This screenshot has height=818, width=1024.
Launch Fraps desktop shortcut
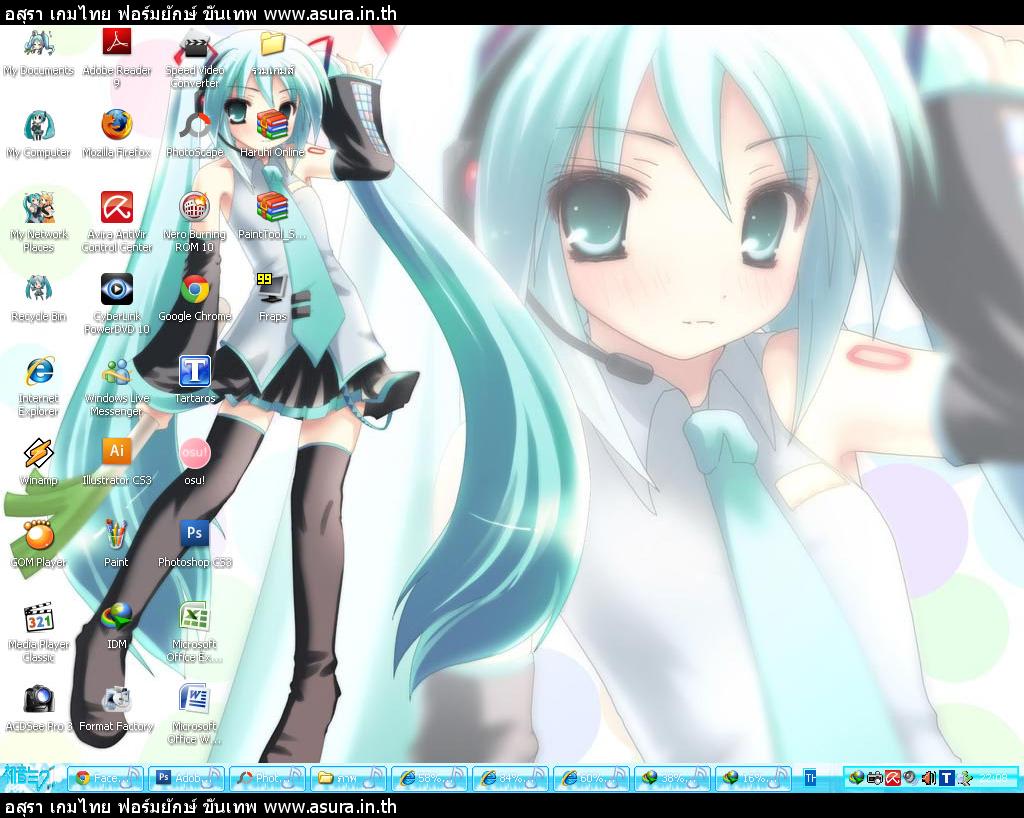[272, 299]
